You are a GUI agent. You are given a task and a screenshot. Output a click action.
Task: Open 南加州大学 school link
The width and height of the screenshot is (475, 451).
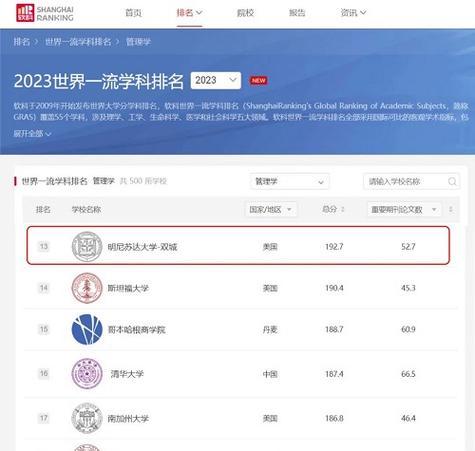[x=128, y=418]
